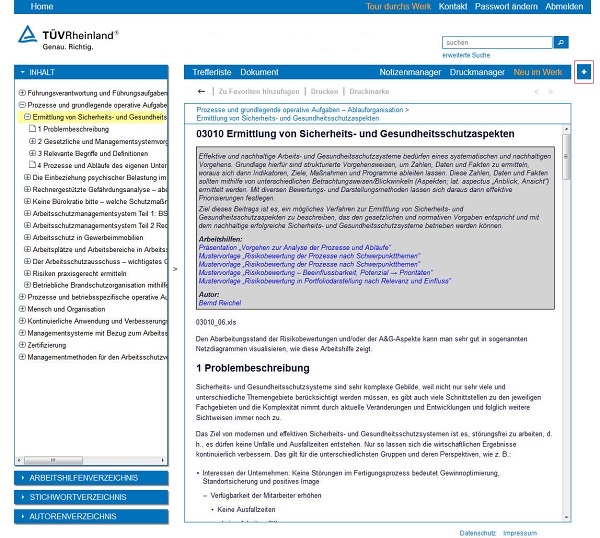Expand Die Einbeziehung psychischer Belastung node
The width and height of the screenshot is (600, 538).
point(27,177)
